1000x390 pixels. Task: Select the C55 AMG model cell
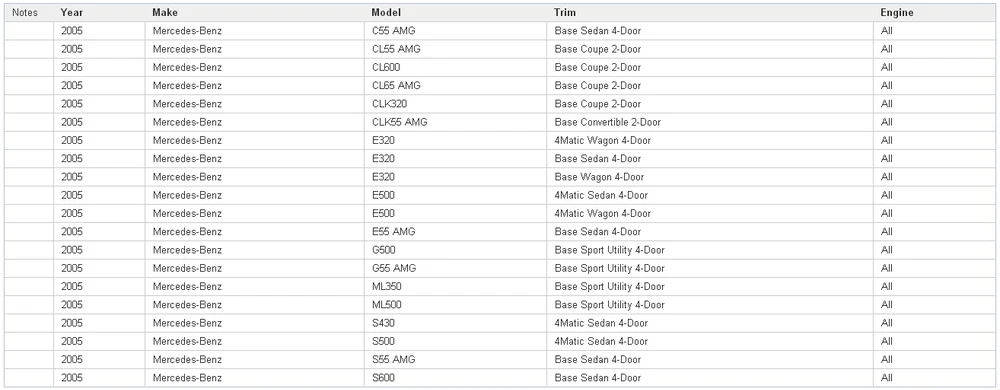(455, 31)
